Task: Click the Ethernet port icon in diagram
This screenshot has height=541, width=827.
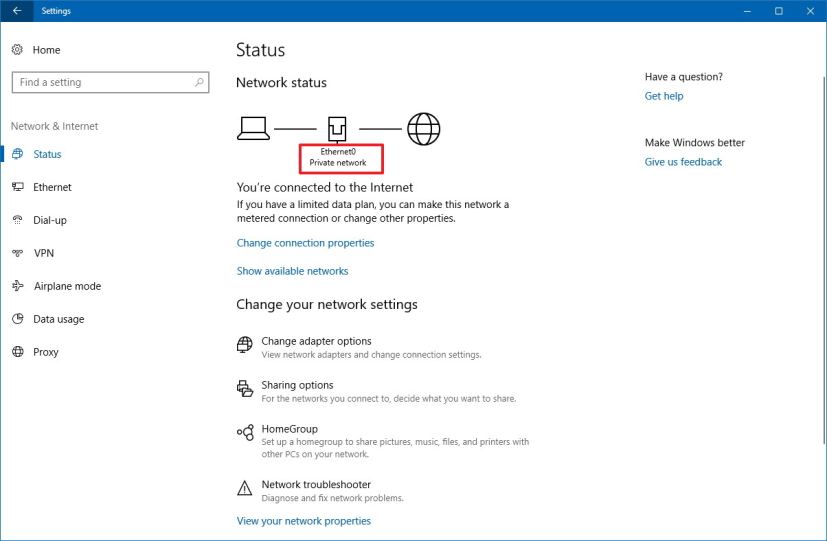Action: (x=337, y=129)
